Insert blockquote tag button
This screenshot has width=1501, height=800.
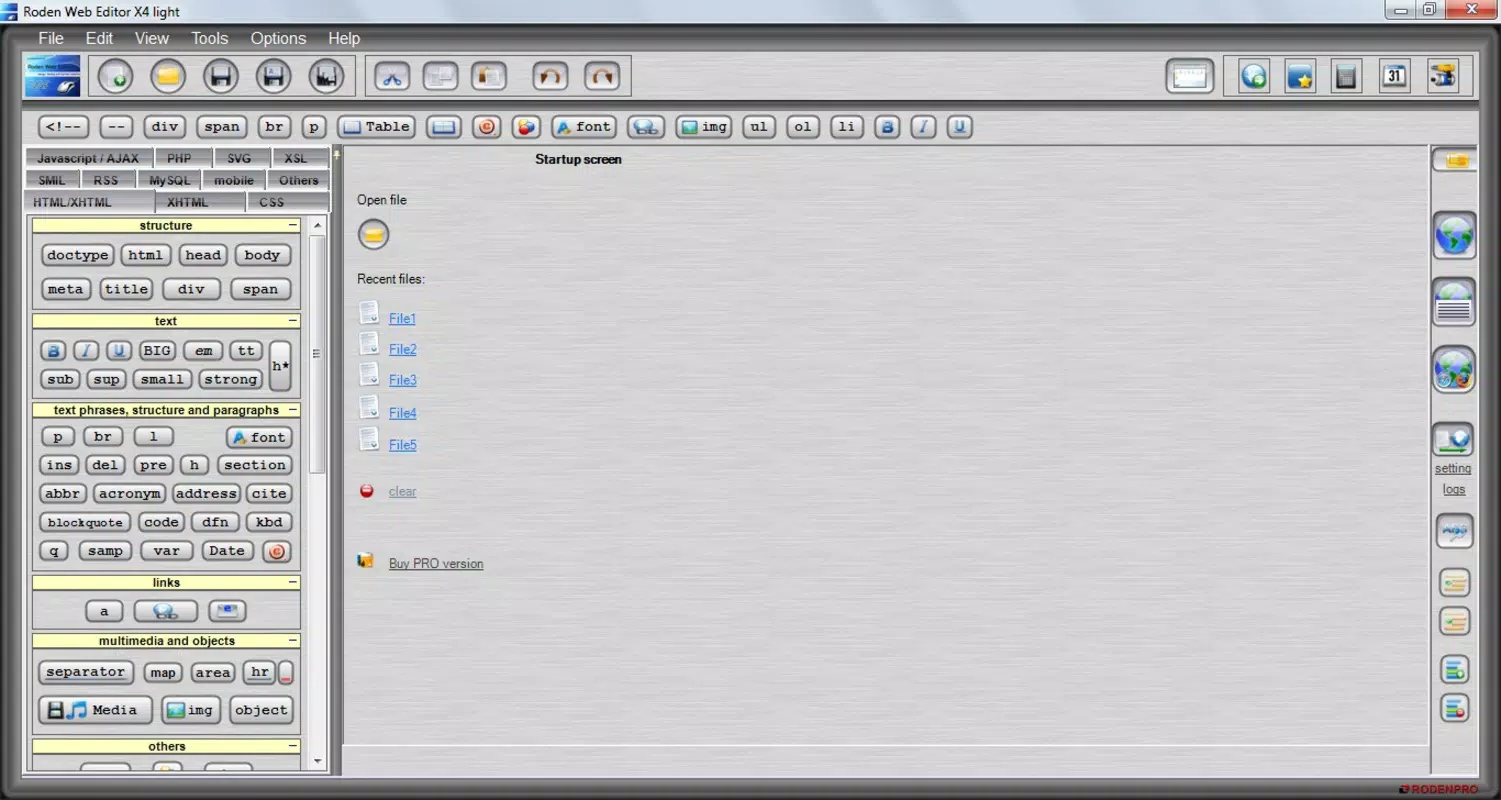point(85,522)
